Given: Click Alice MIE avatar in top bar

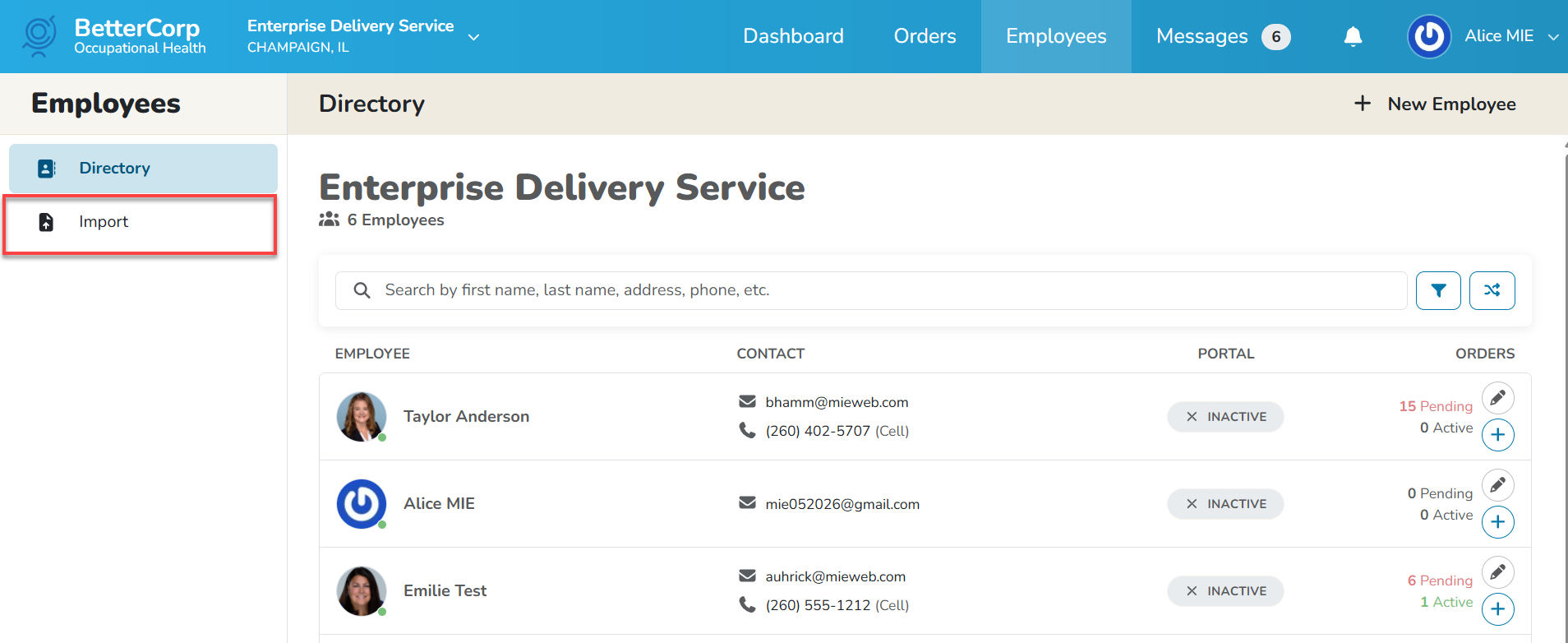Looking at the screenshot, I should (x=1429, y=36).
